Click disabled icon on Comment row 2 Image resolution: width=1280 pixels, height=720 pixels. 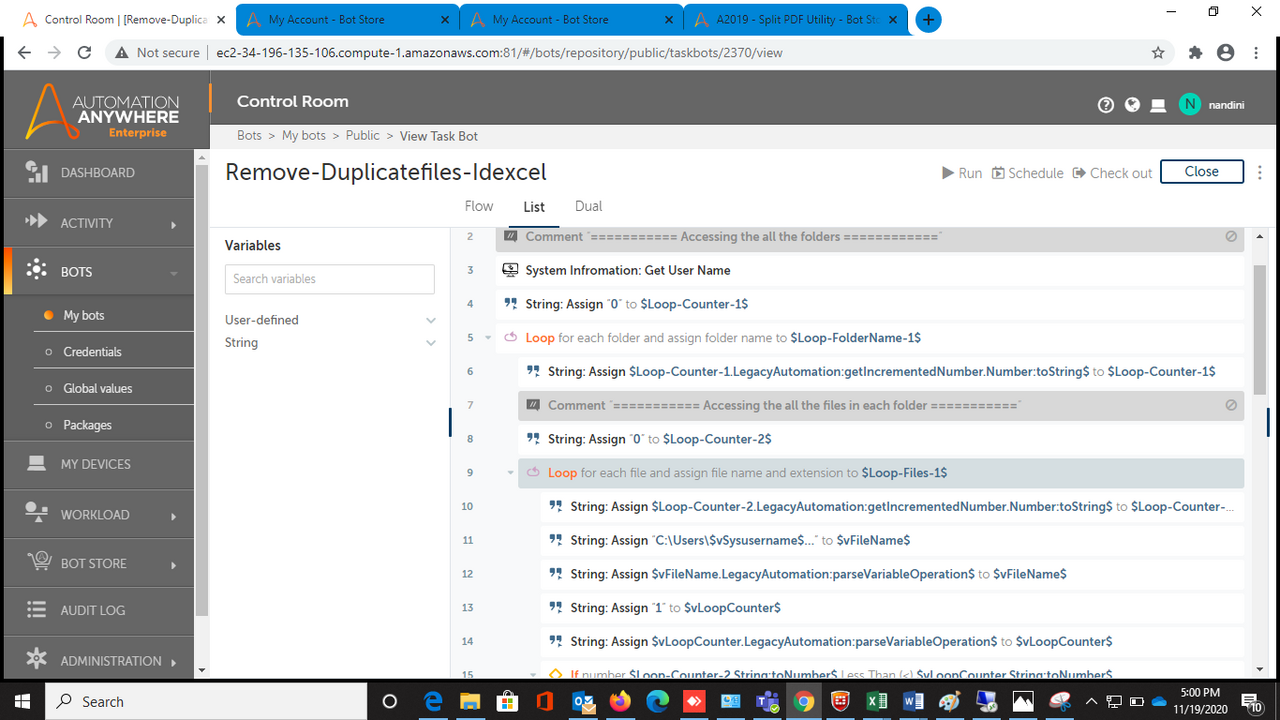point(1231,237)
